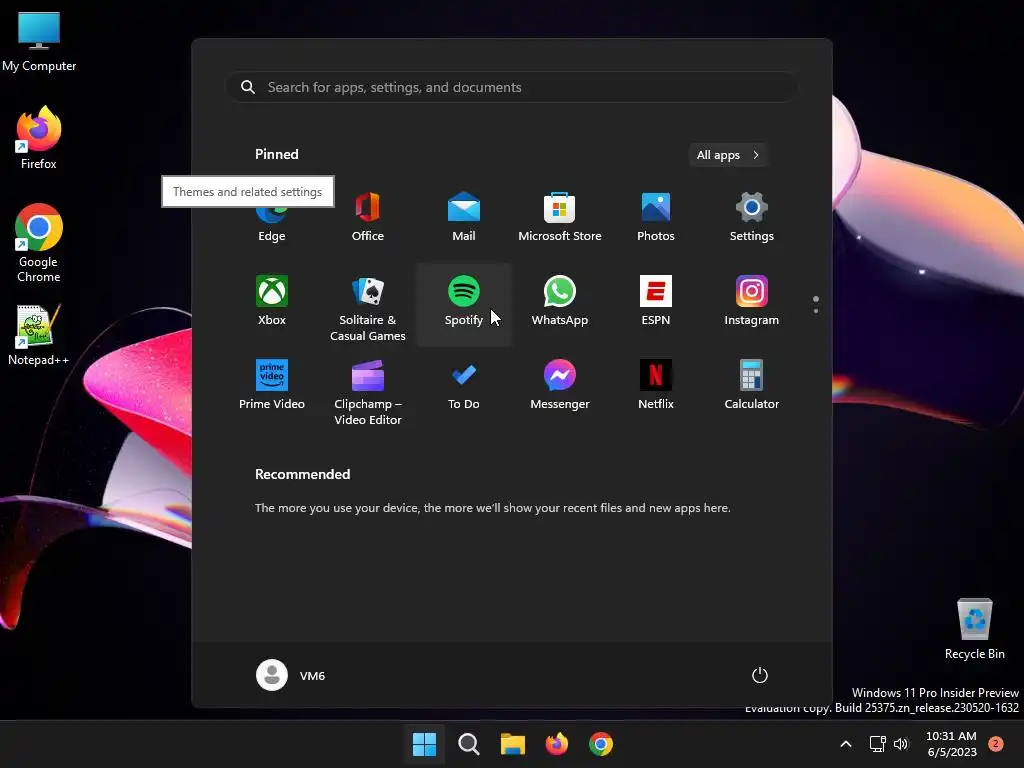The image size is (1024, 768).
Task: Click the Start menu search field
Action: (511, 87)
